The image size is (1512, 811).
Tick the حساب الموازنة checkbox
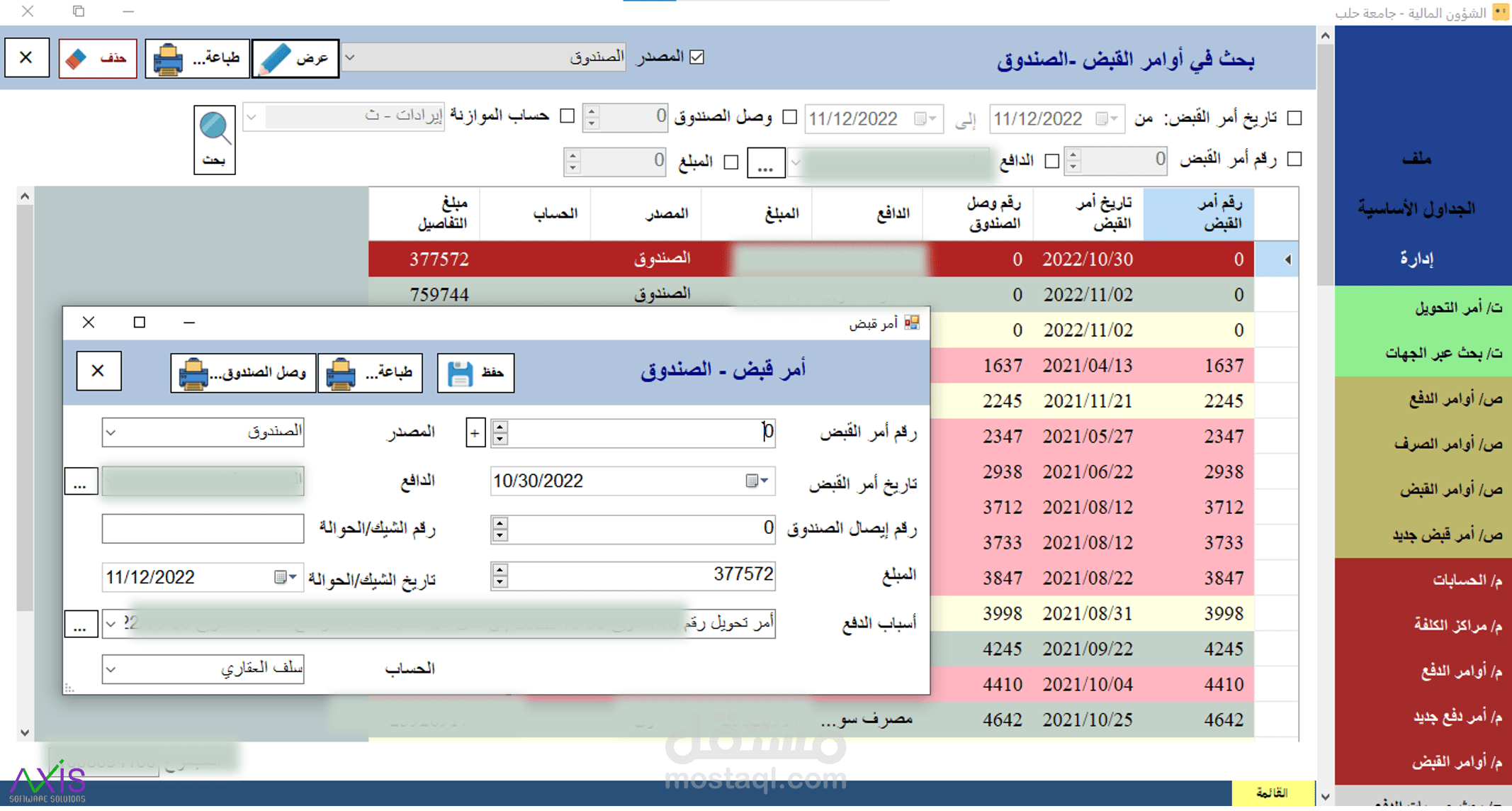[x=567, y=116]
